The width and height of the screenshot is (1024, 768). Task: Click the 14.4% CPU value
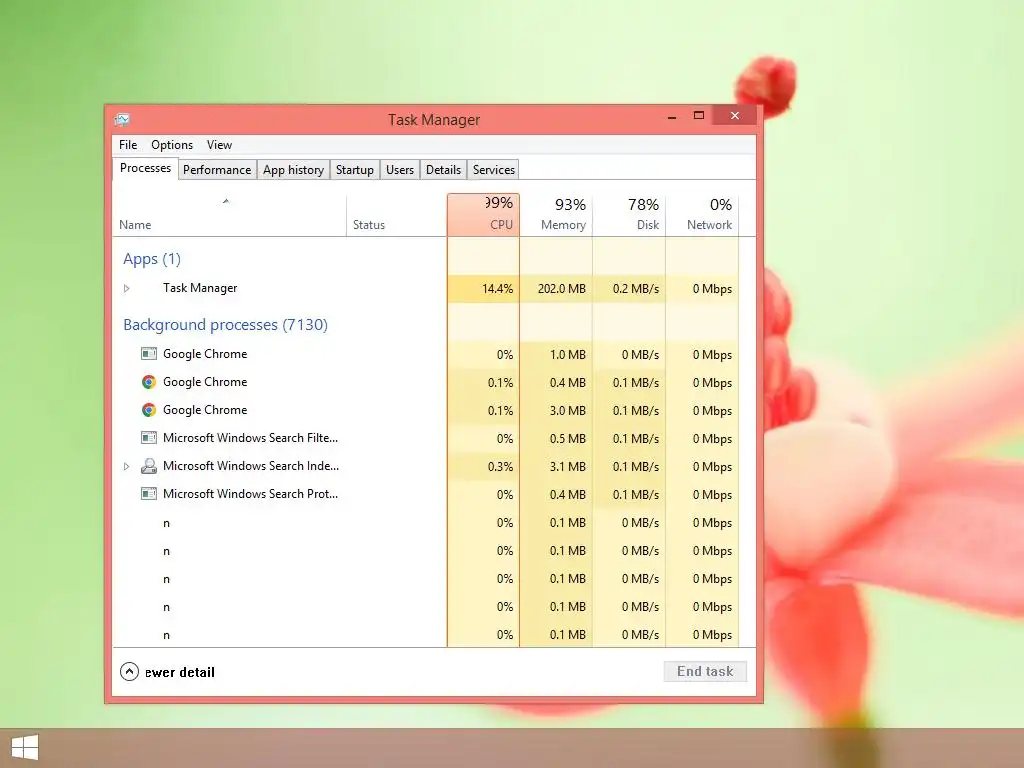(497, 289)
